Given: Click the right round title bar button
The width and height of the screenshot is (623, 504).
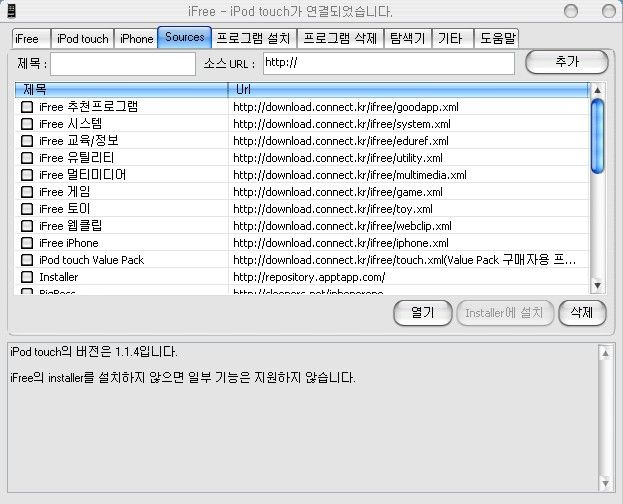Looking at the screenshot, I should tap(609, 11).
